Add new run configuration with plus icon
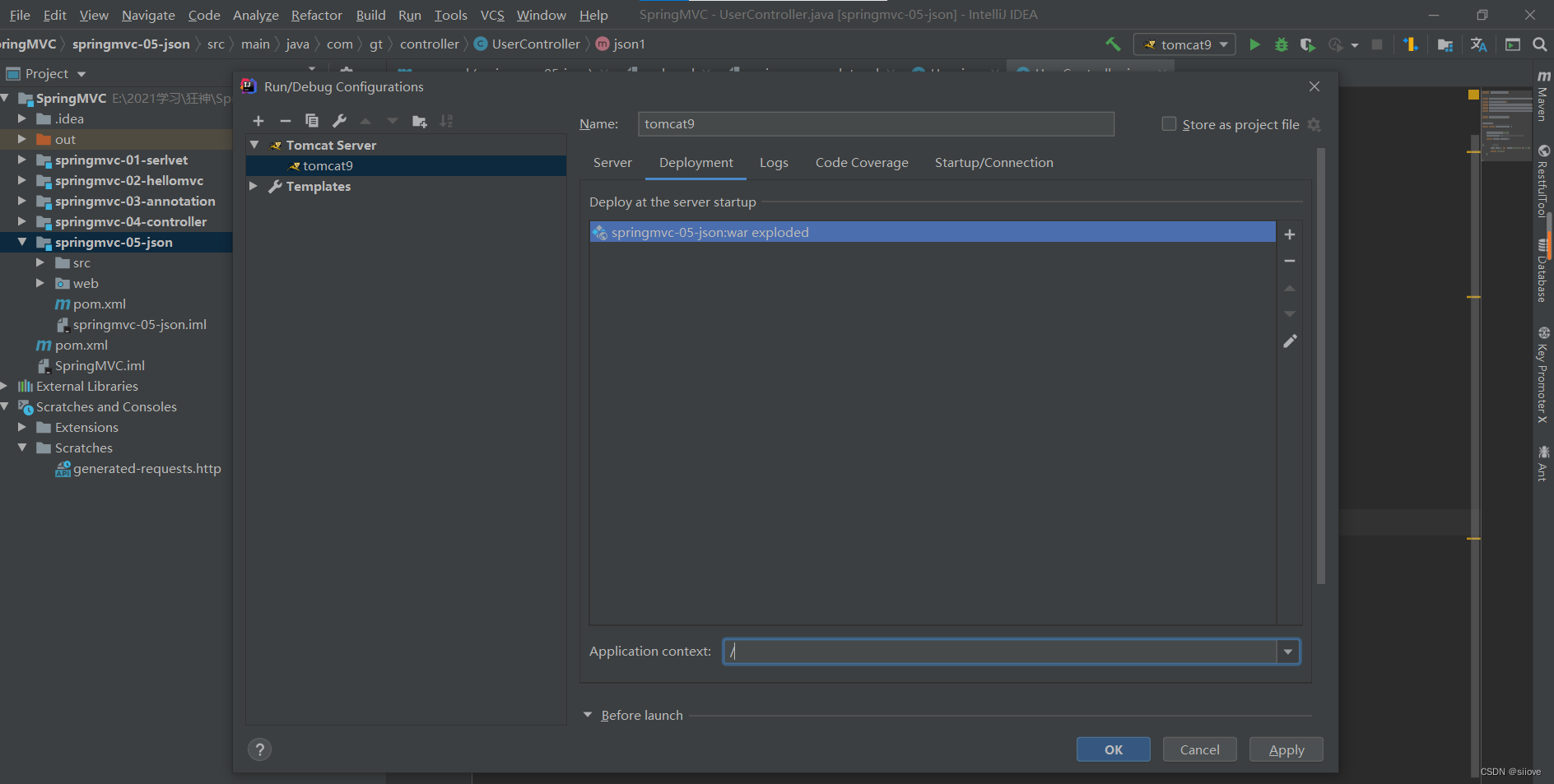Image resolution: width=1554 pixels, height=784 pixels. tap(258, 121)
